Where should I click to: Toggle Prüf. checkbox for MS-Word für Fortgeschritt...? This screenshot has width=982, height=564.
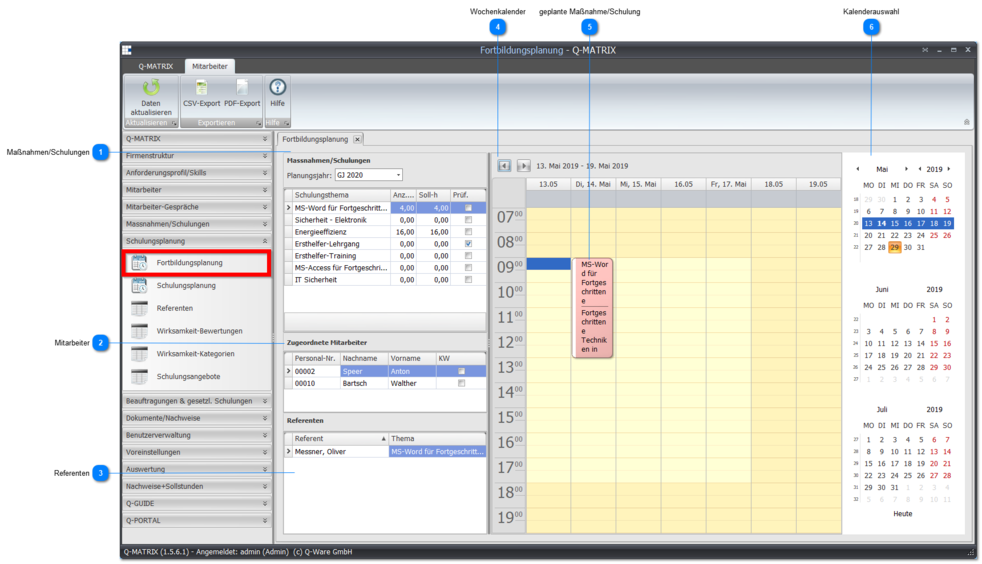click(468, 208)
